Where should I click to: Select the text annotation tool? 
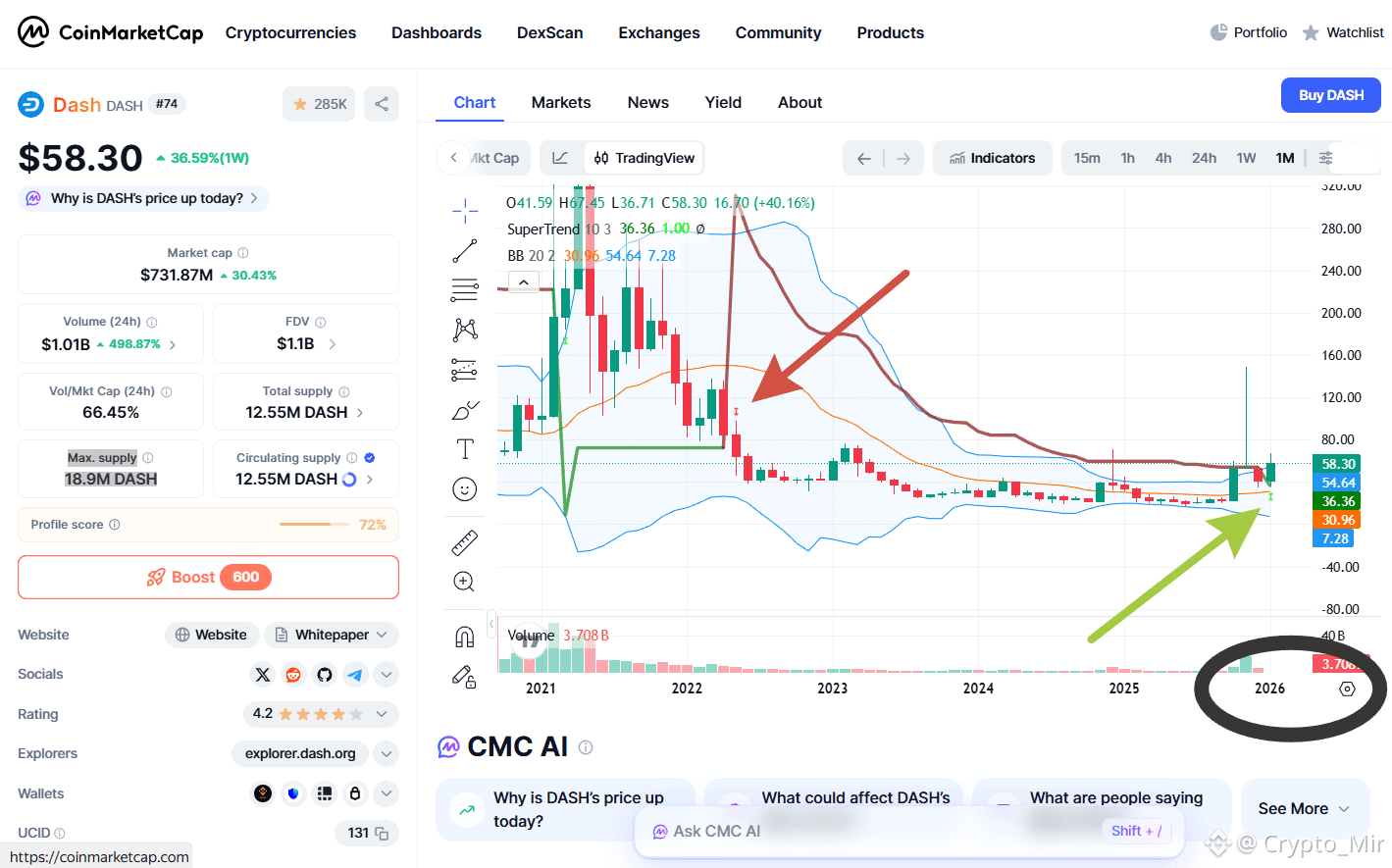[x=465, y=449]
